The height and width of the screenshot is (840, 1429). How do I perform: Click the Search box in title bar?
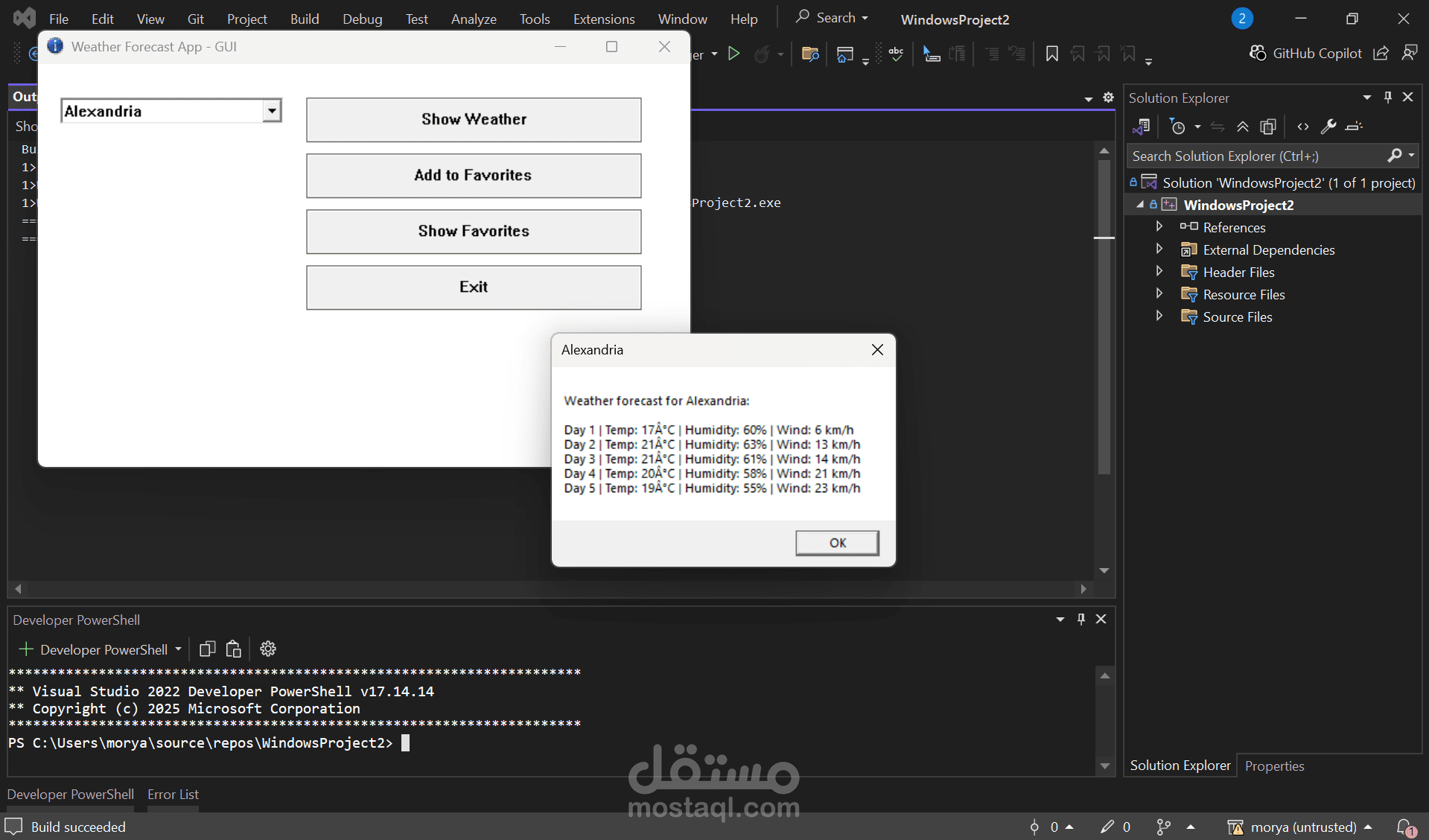pyautogui.click(x=832, y=18)
